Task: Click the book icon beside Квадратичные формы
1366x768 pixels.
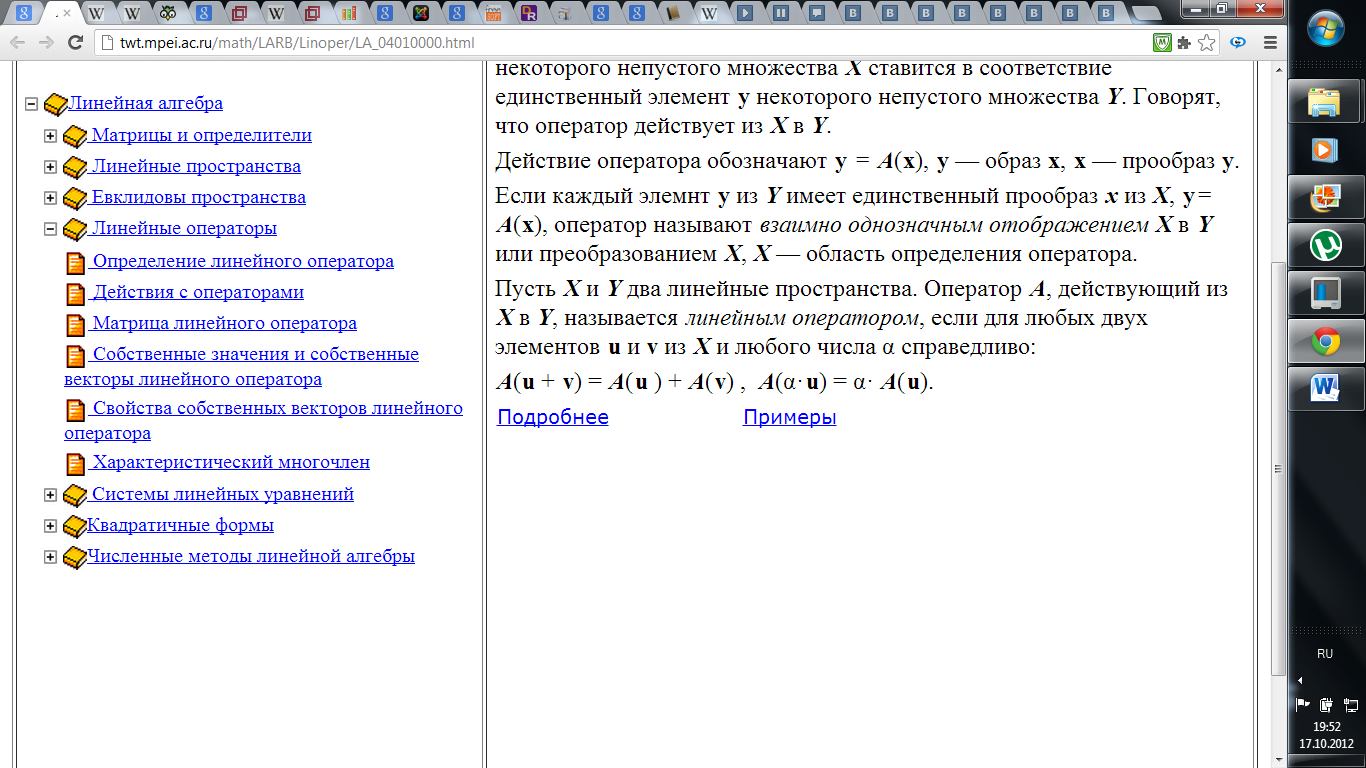Action: [x=75, y=526]
